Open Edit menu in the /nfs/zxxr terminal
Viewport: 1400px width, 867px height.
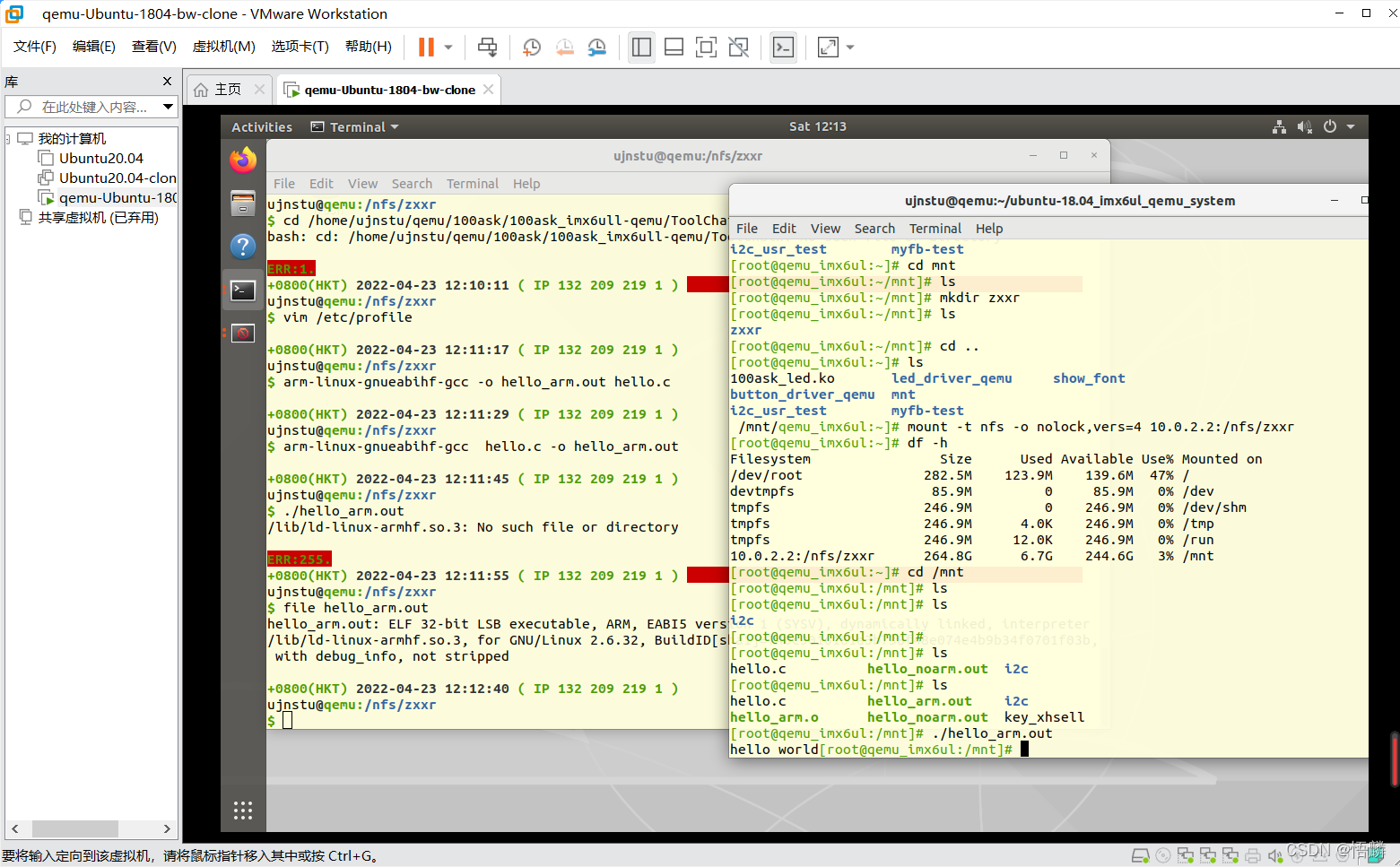pos(321,184)
